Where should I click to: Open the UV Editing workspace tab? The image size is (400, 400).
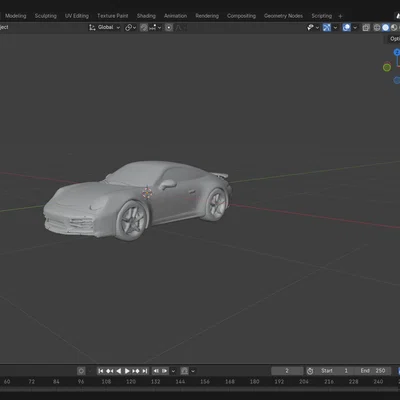(x=77, y=16)
